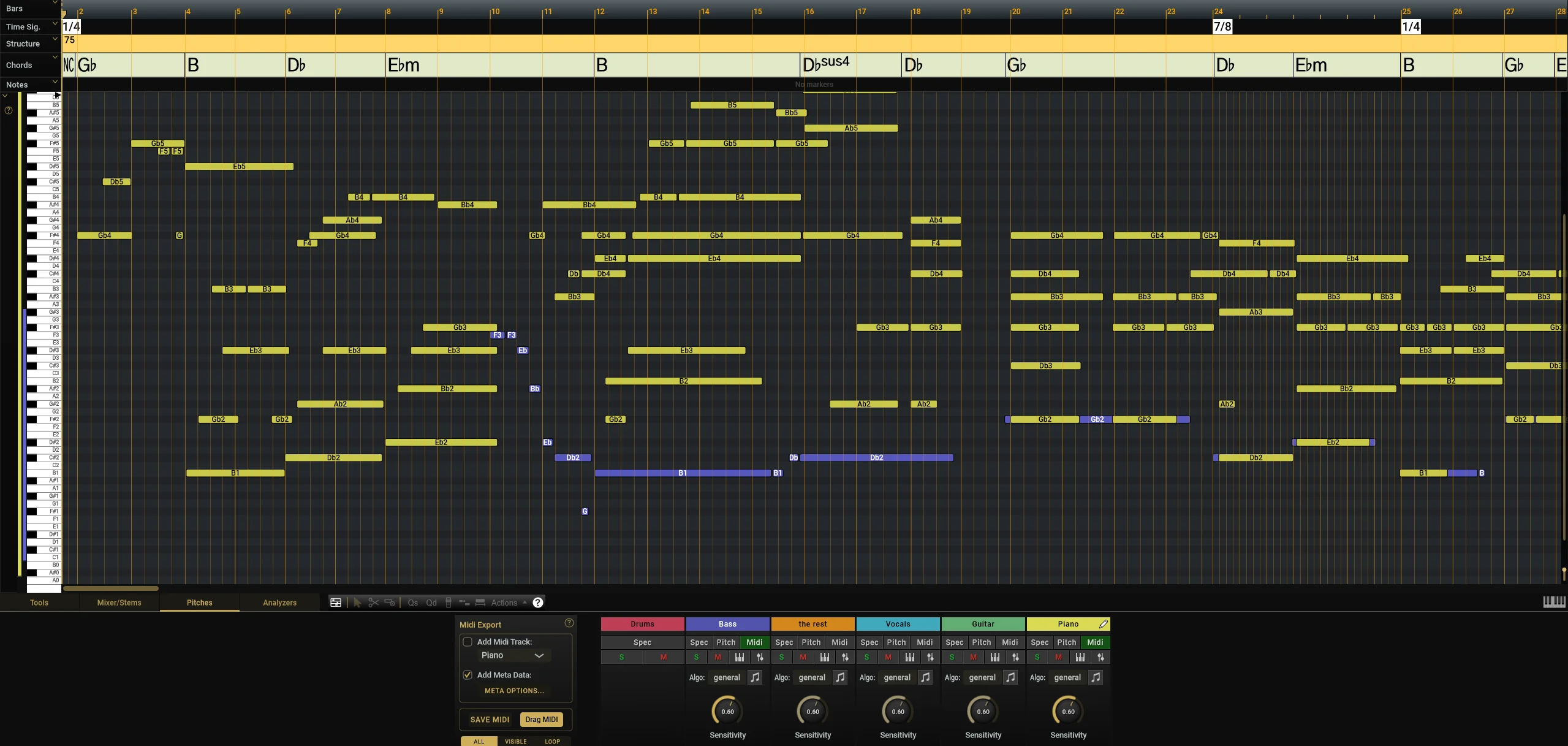The image size is (1568, 746).
Task: Click the Qs quantize start button
Action: point(413,603)
